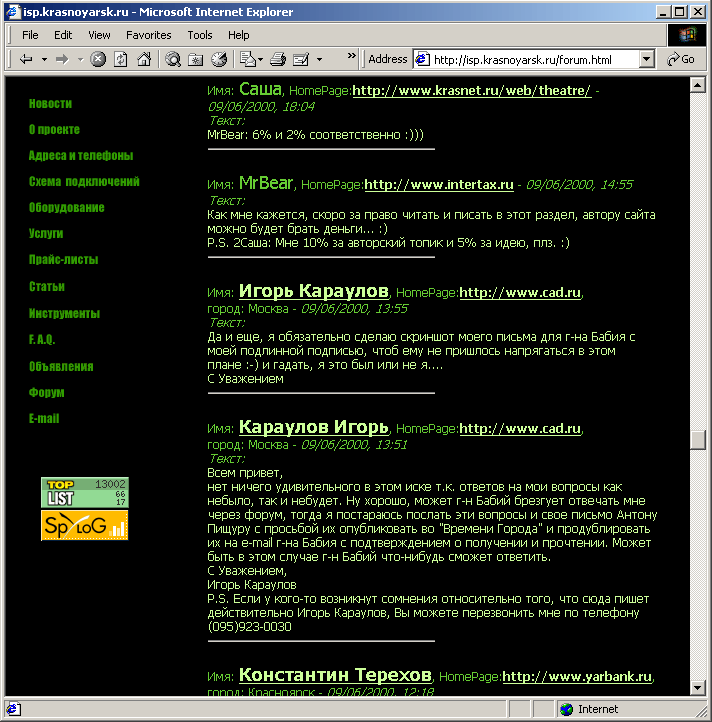Open the Схема подключений link
712x722 pixels.
coord(84,181)
